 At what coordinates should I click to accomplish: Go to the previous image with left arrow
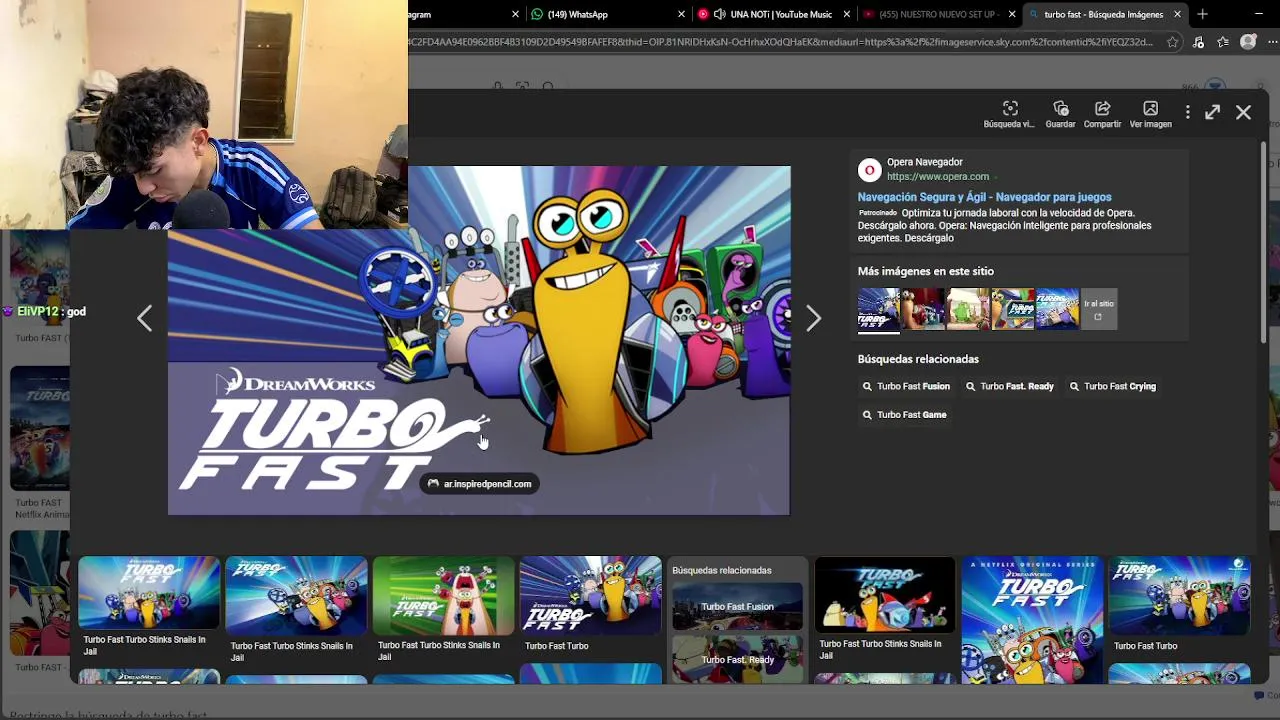click(x=145, y=318)
